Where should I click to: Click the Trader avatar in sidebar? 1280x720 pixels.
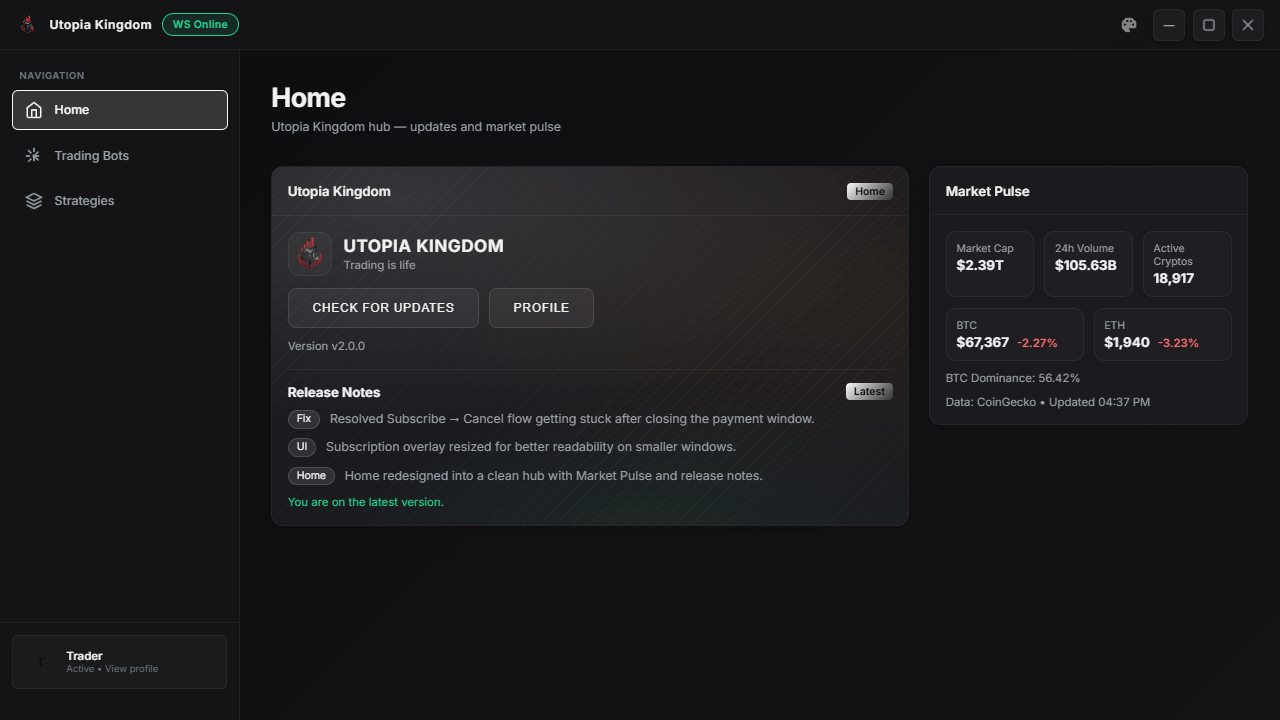41,662
